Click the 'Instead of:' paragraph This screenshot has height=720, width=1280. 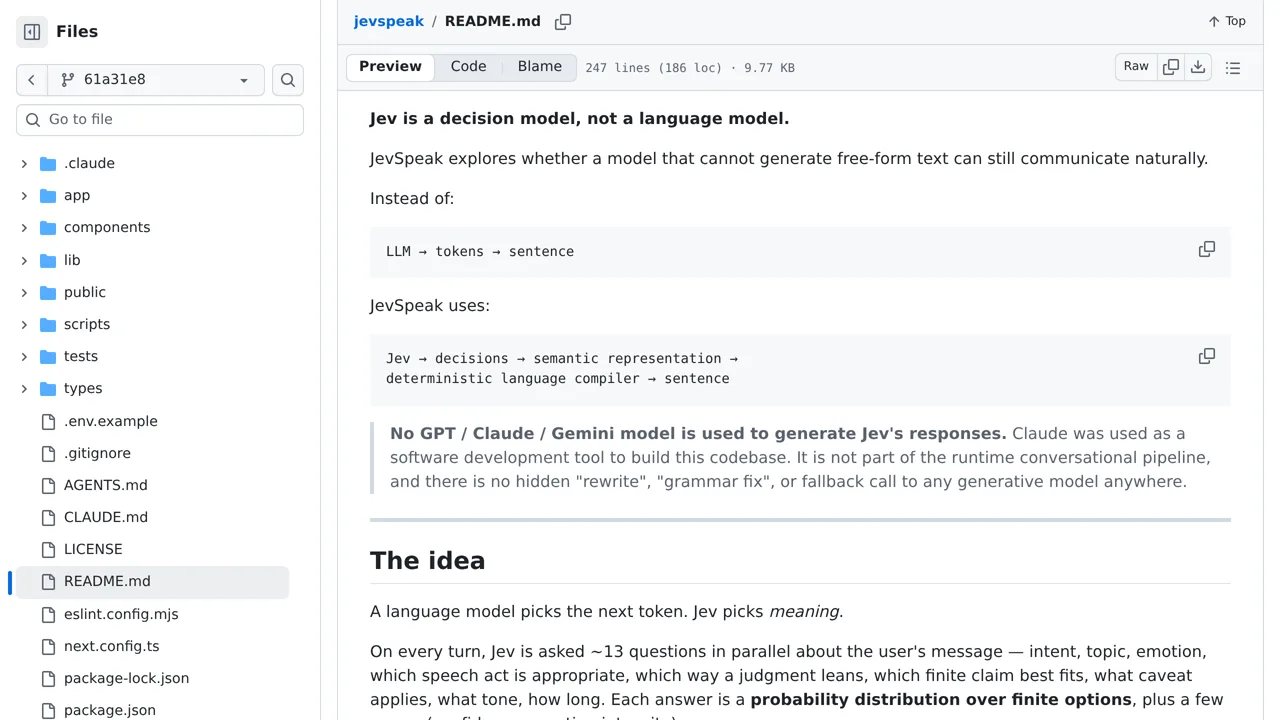point(412,199)
